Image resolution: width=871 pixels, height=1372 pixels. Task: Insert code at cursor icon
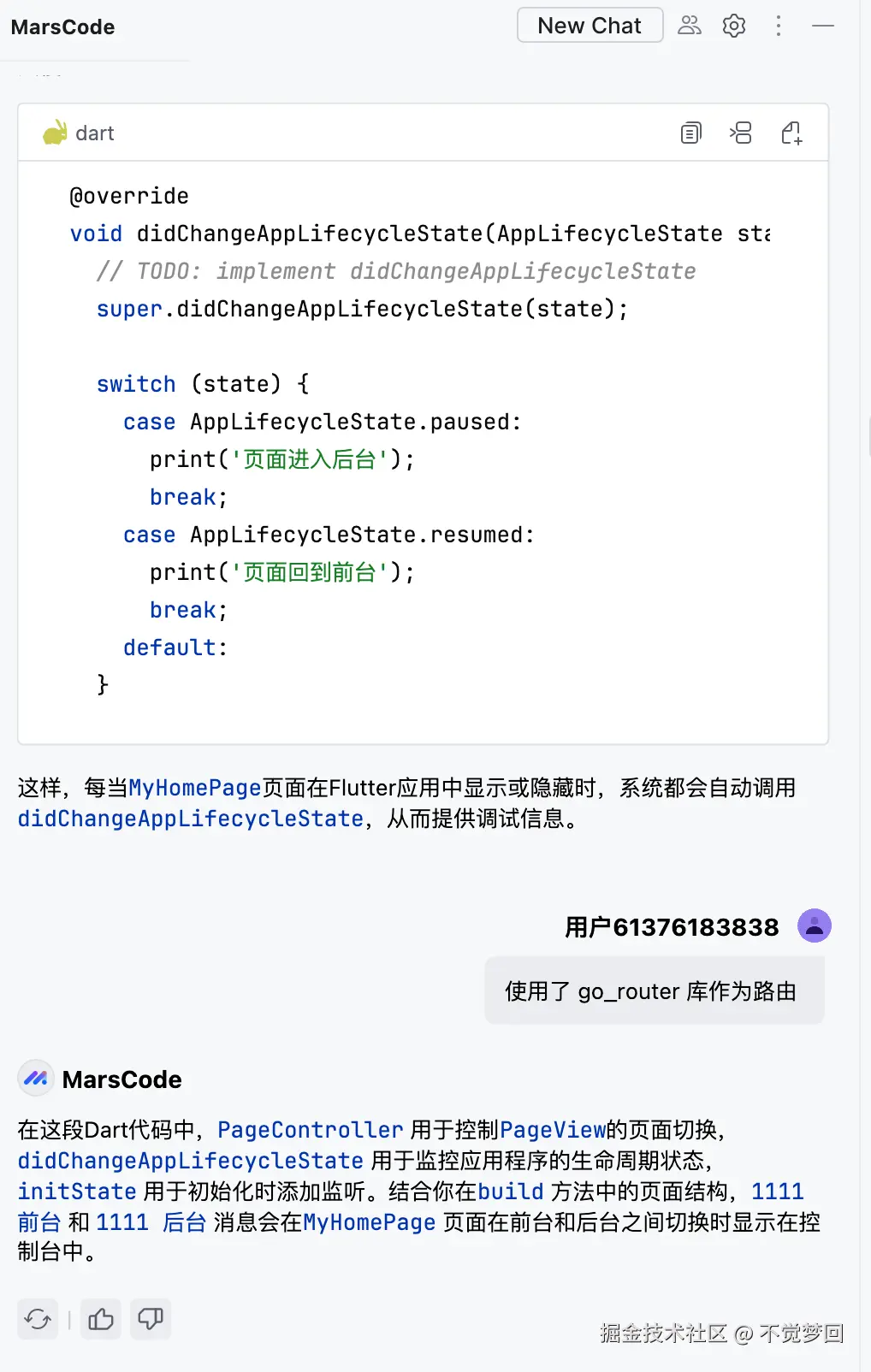(x=740, y=133)
